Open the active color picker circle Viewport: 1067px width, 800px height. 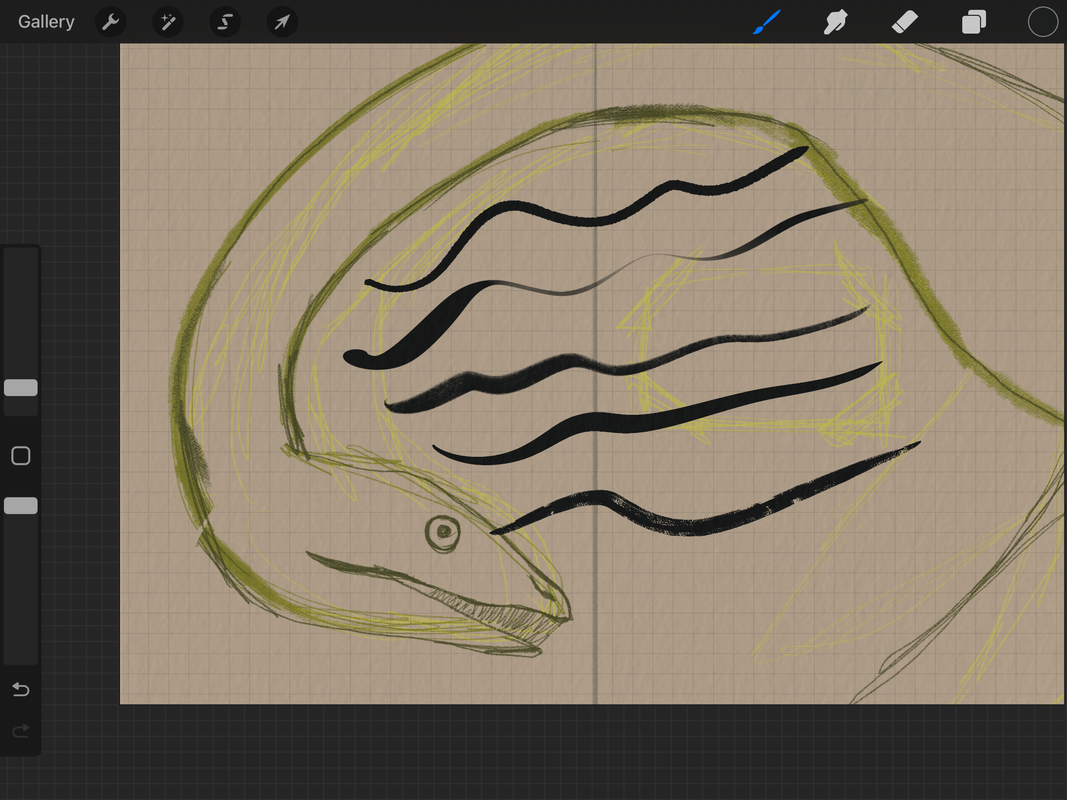click(x=1043, y=22)
